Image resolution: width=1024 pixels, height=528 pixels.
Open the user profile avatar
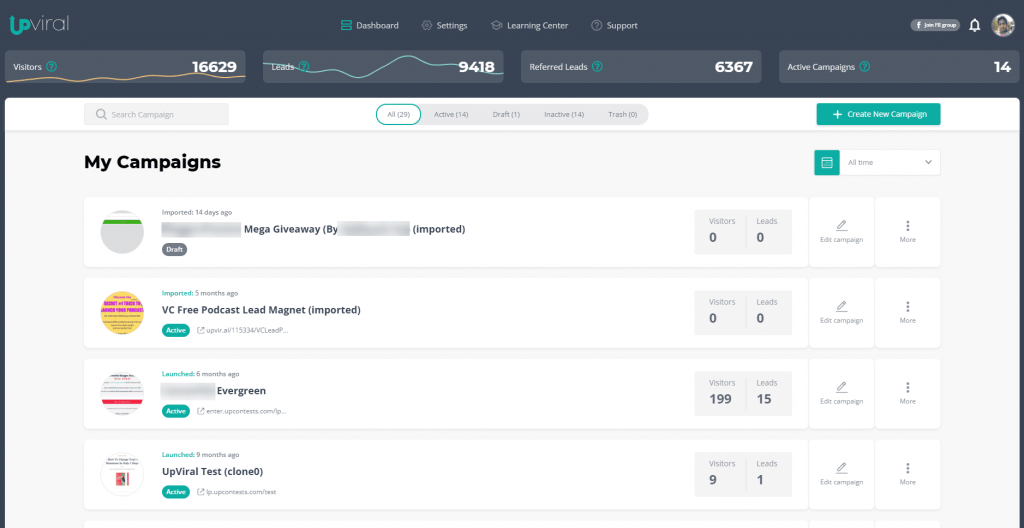(1002, 25)
